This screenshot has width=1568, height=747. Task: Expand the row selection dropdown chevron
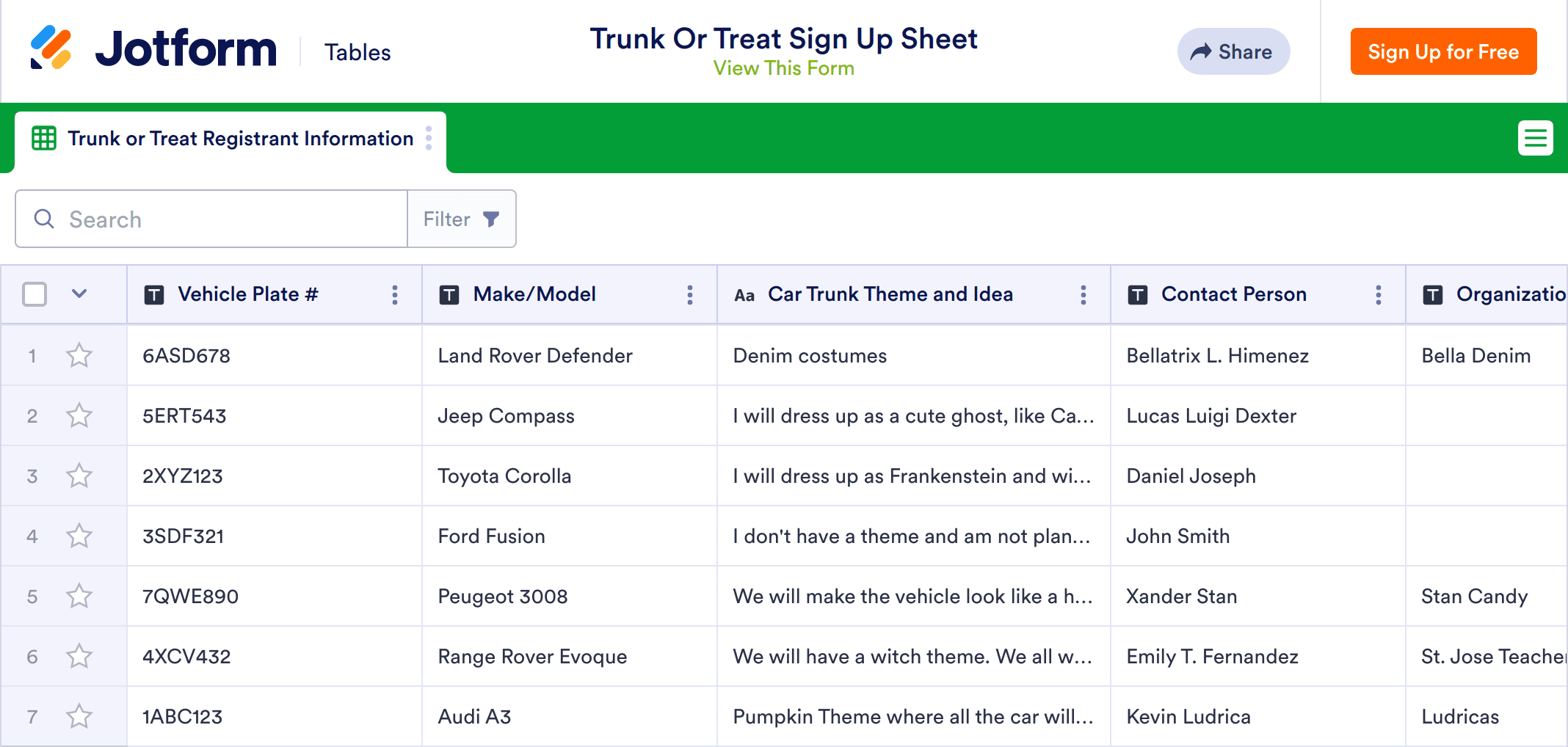(x=79, y=294)
